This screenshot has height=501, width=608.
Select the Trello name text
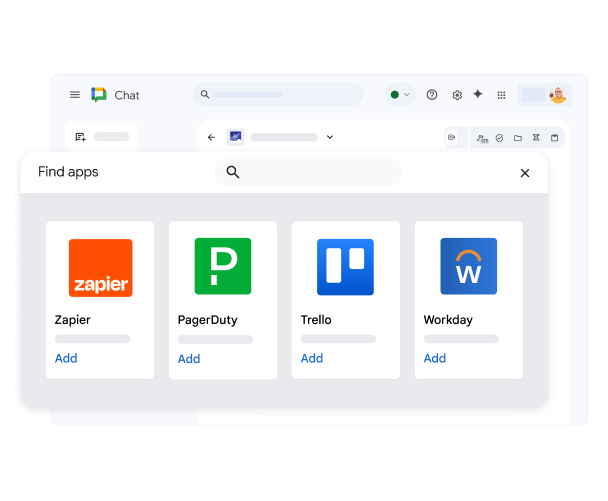316,320
